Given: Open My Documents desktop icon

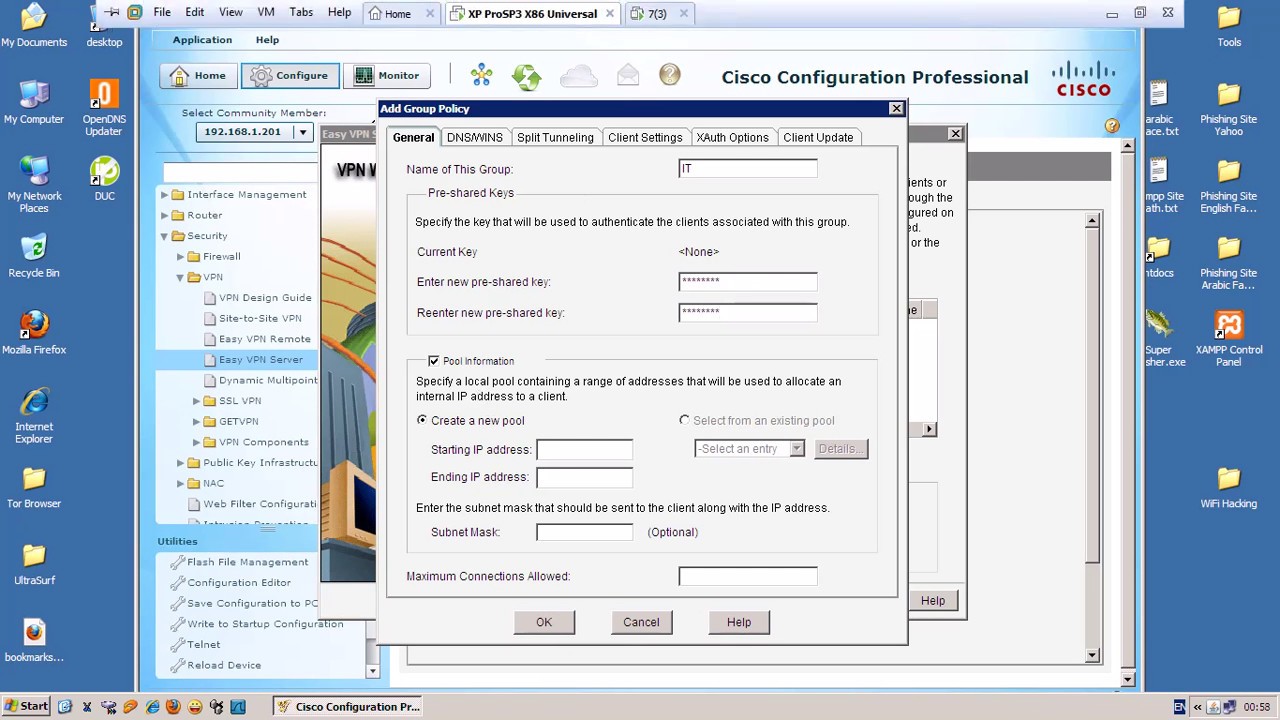Looking at the screenshot, I should (34, 26).
